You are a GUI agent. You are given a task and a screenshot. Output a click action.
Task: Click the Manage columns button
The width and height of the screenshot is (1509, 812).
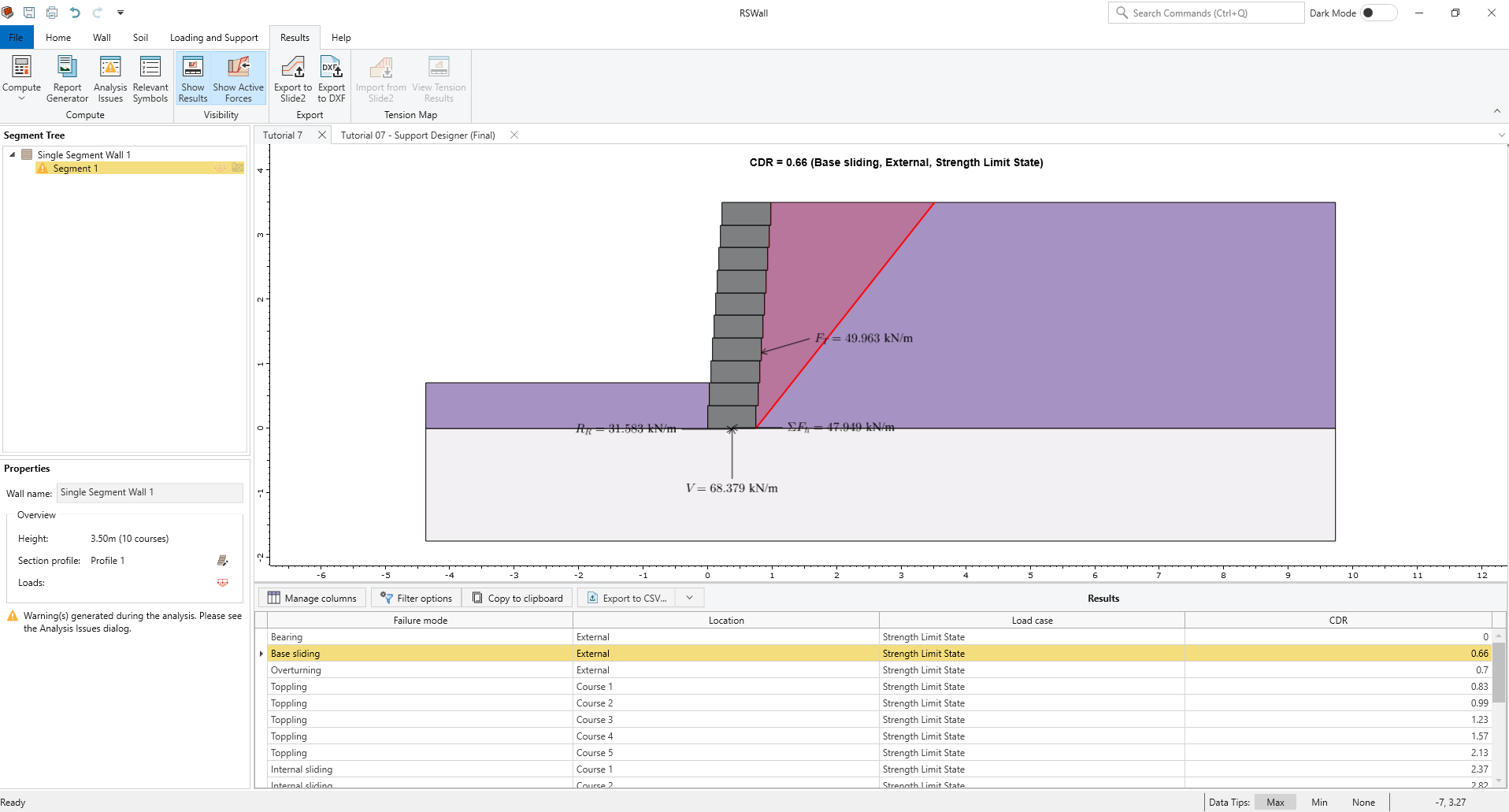coord(313,598)
